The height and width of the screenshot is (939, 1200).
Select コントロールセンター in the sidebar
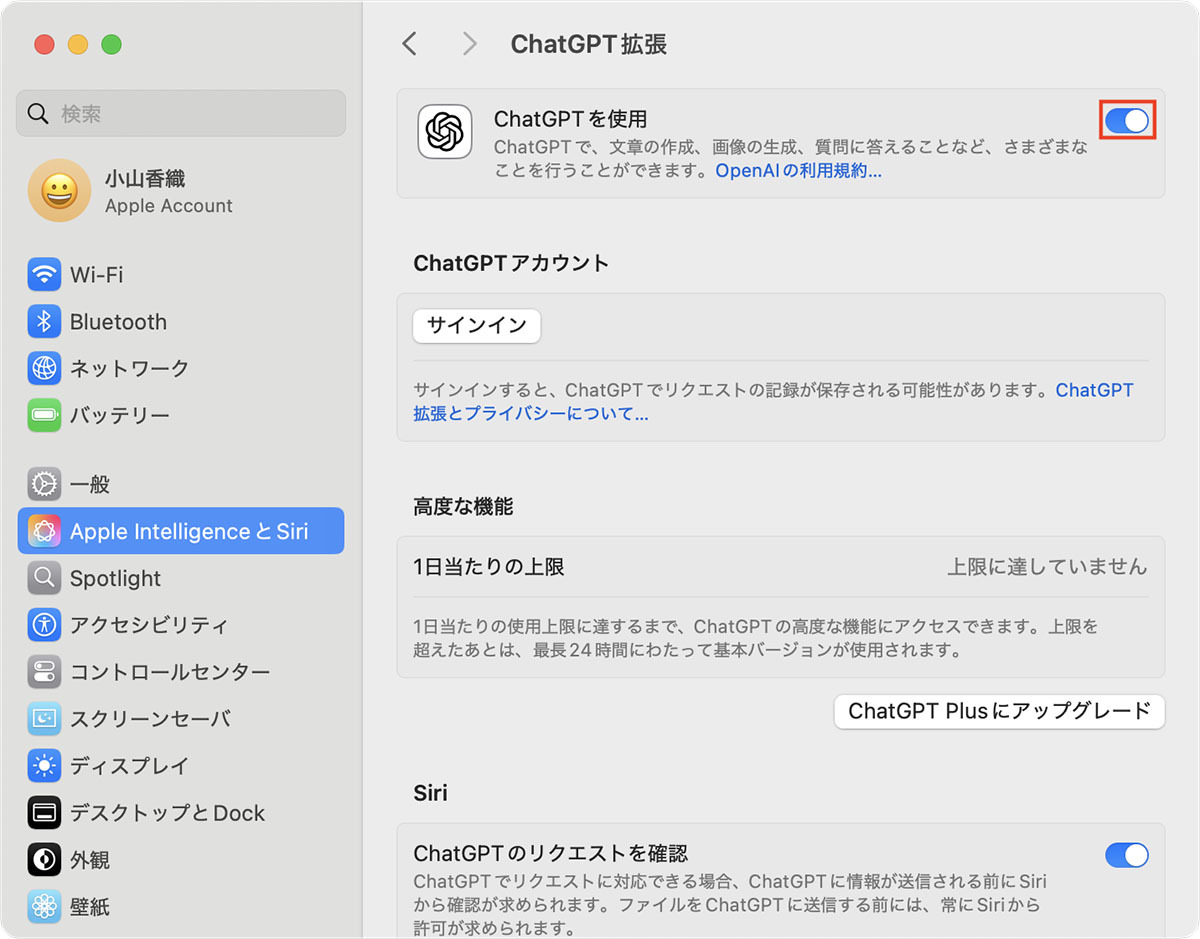tap(181, 672)
